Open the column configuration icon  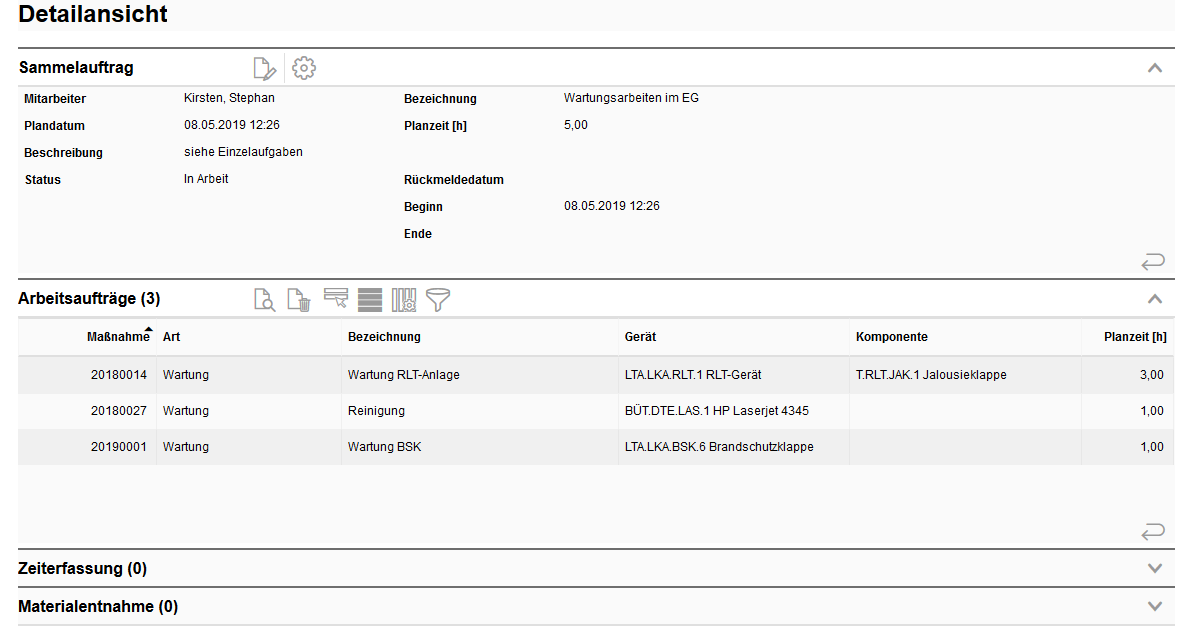coord(404,299)
